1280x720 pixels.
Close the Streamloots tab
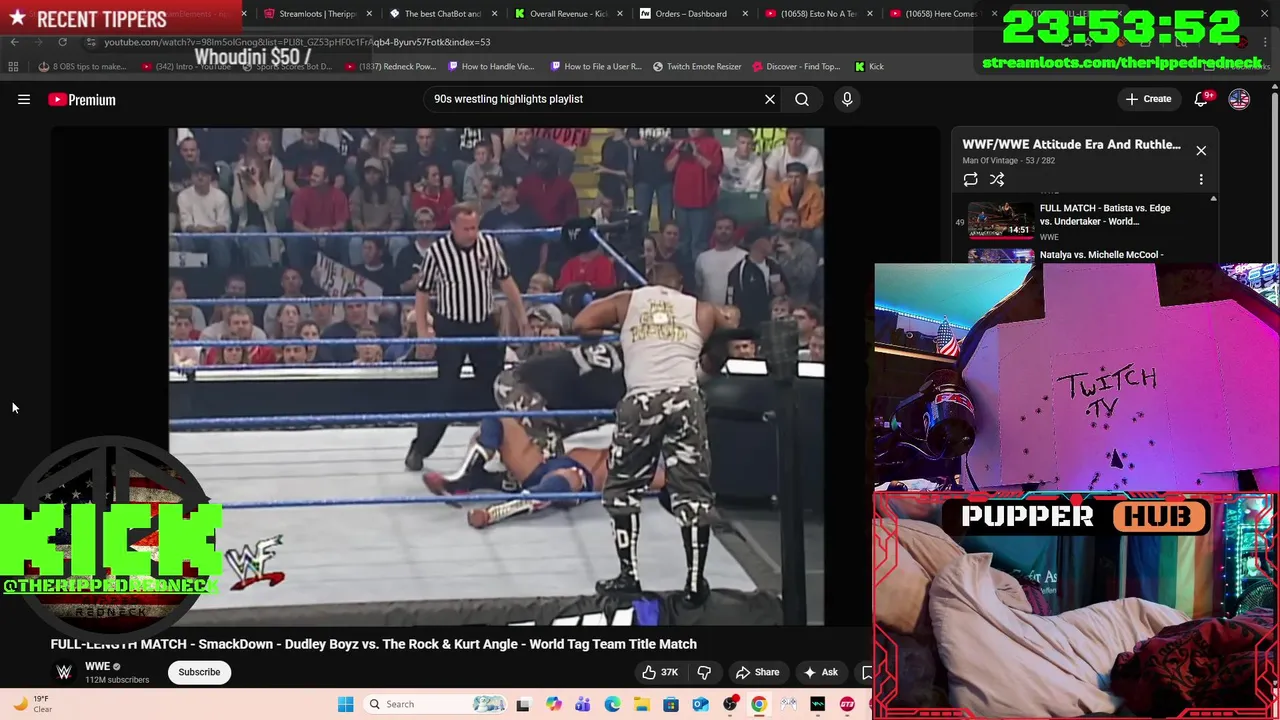coord(369,14)
